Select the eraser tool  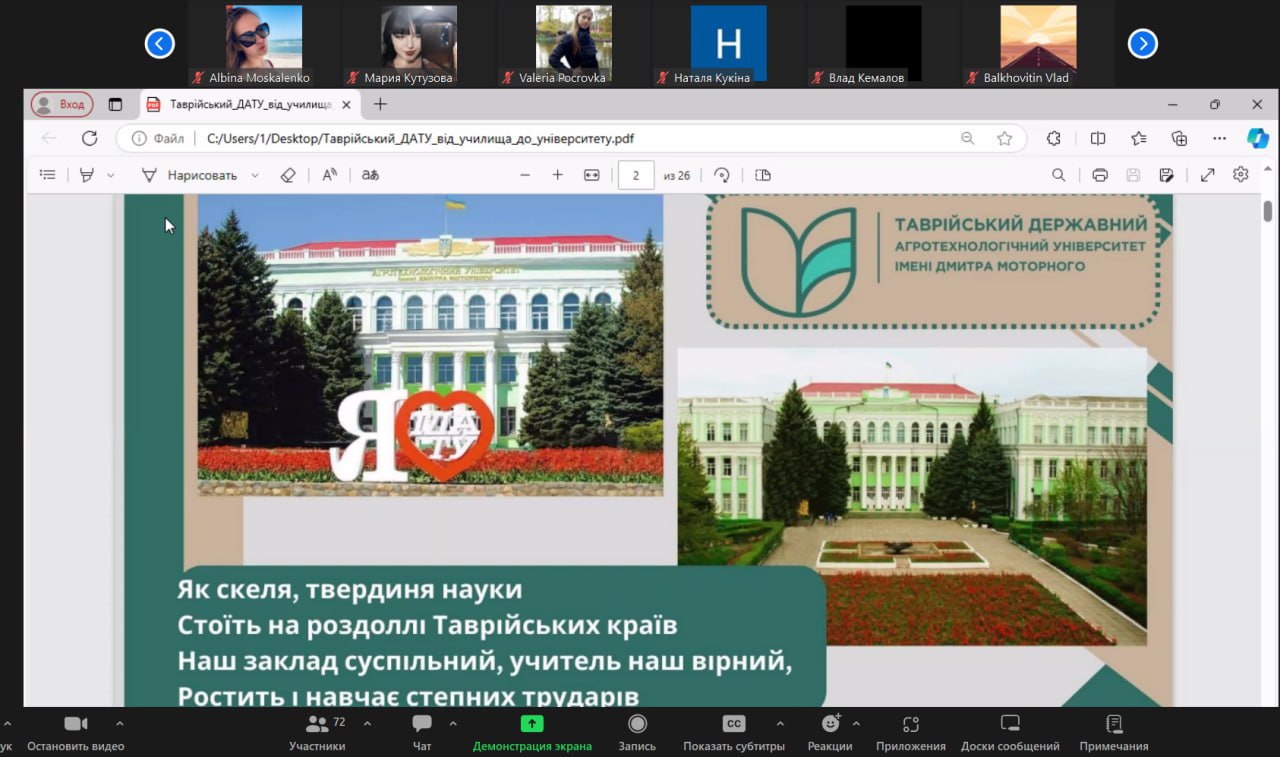288,175
